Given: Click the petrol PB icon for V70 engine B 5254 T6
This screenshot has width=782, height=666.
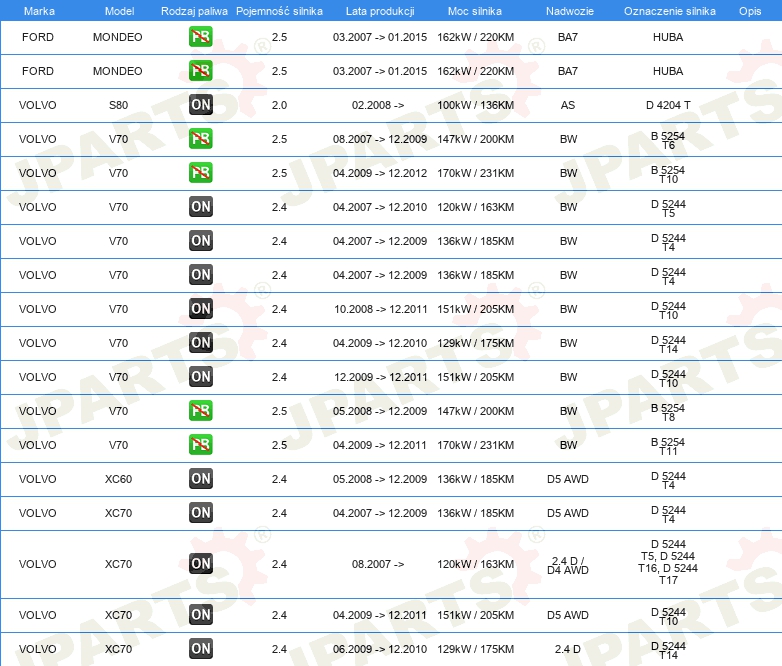Looking at the screenshot, I should [x=201, y=139].
